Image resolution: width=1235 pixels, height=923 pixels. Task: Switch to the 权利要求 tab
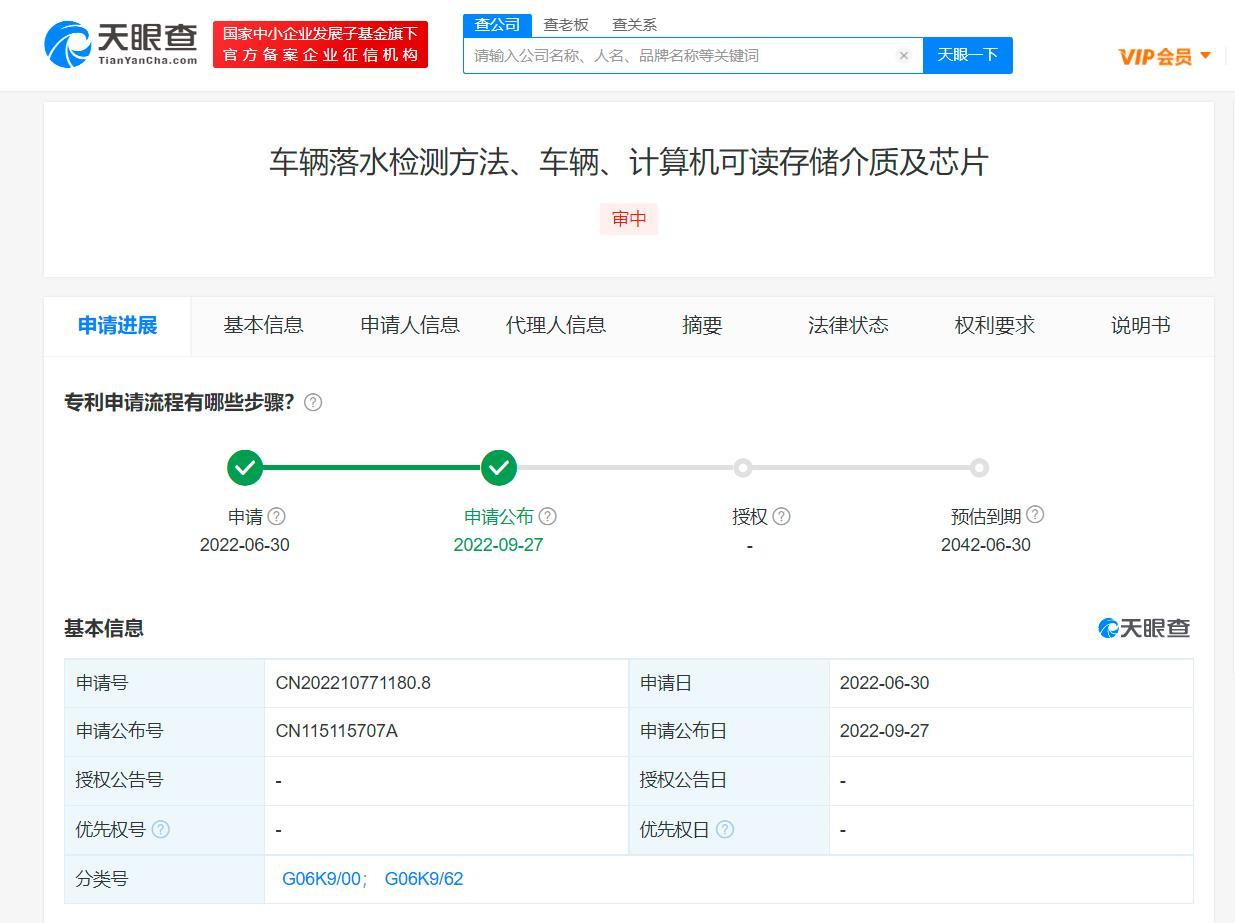(x=995, y=325)
